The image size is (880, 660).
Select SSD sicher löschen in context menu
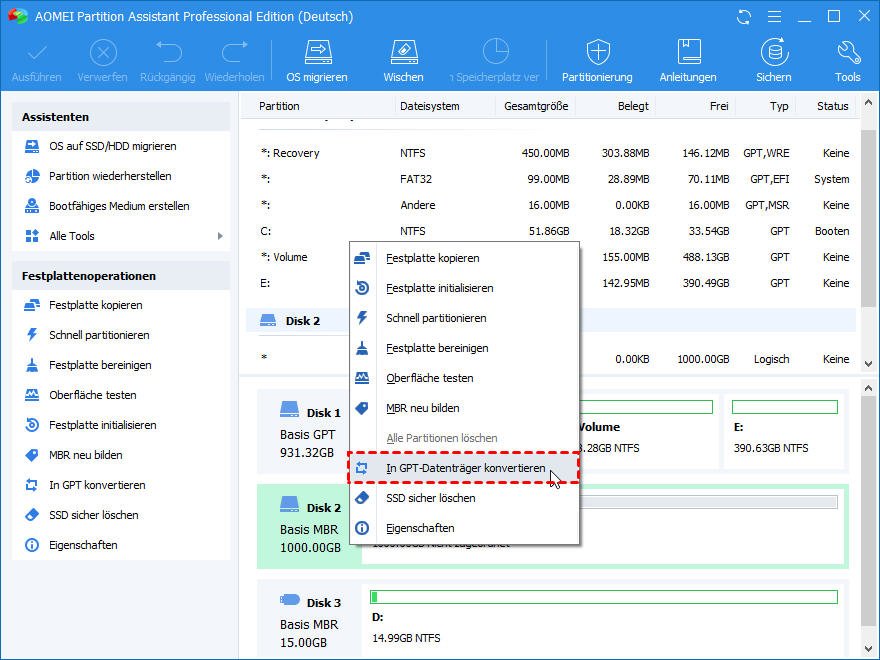[430, 498]
